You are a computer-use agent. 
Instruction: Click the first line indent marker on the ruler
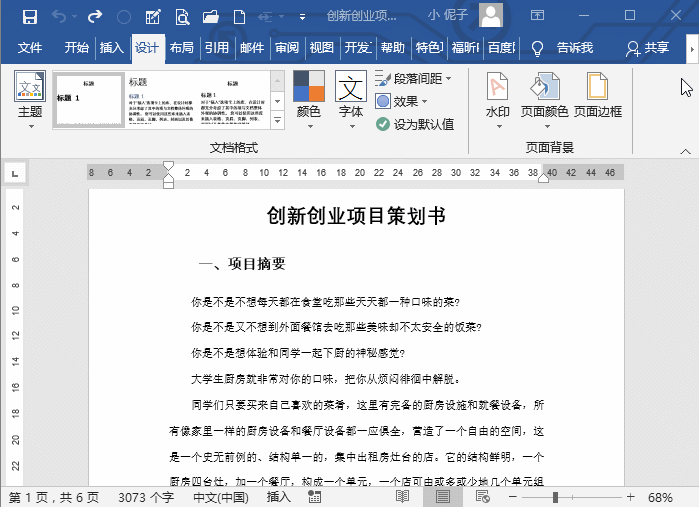point(168,167)
